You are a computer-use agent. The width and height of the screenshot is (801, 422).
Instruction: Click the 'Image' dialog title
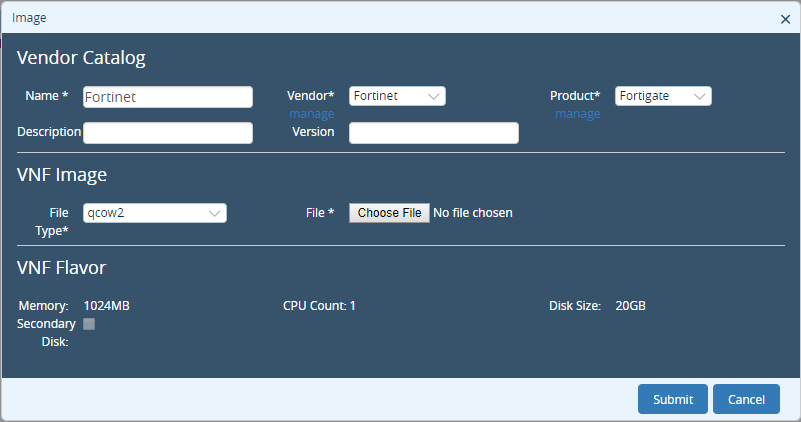coord(29,18)
